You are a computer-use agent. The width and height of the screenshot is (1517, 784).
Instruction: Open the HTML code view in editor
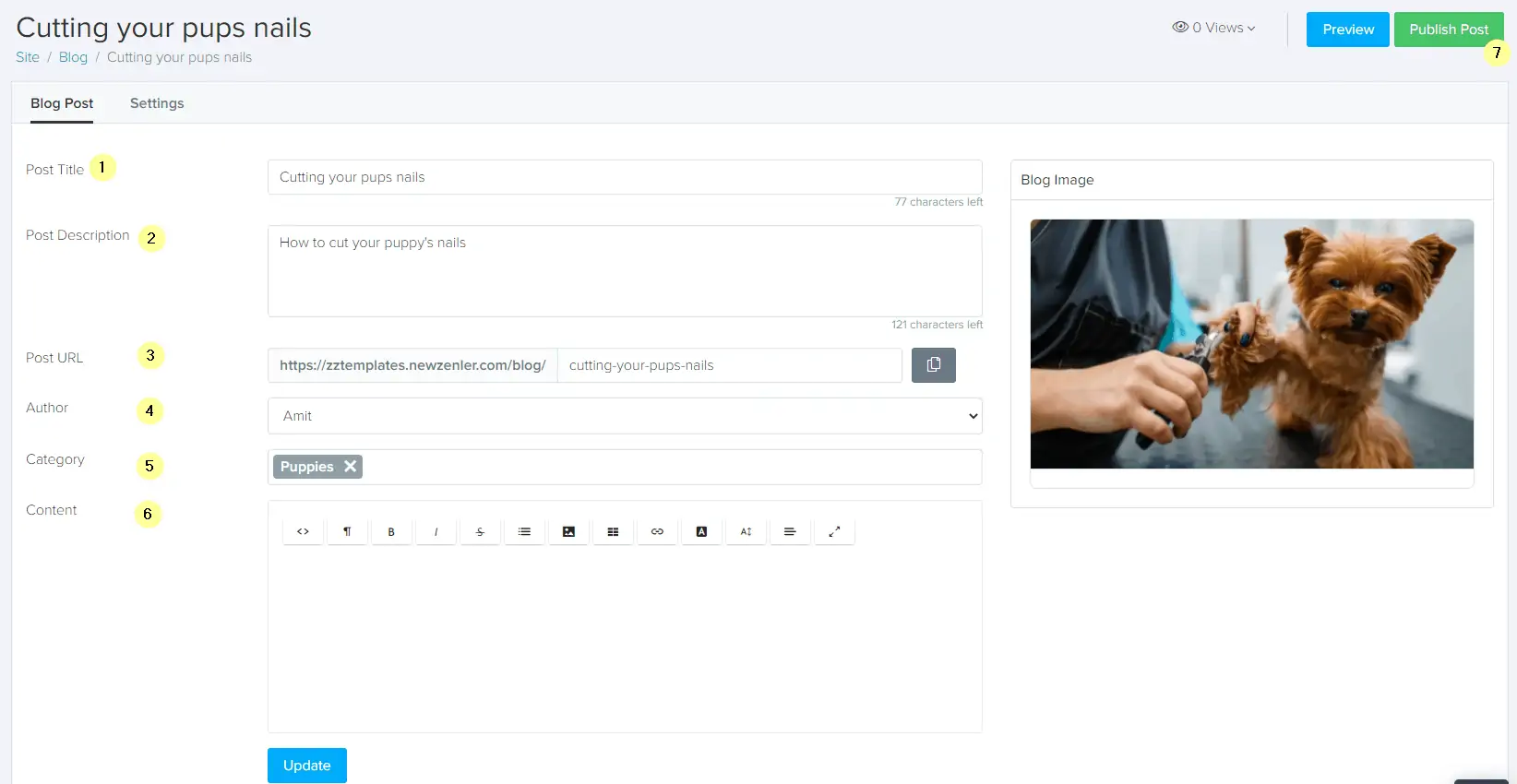[303, 532]
